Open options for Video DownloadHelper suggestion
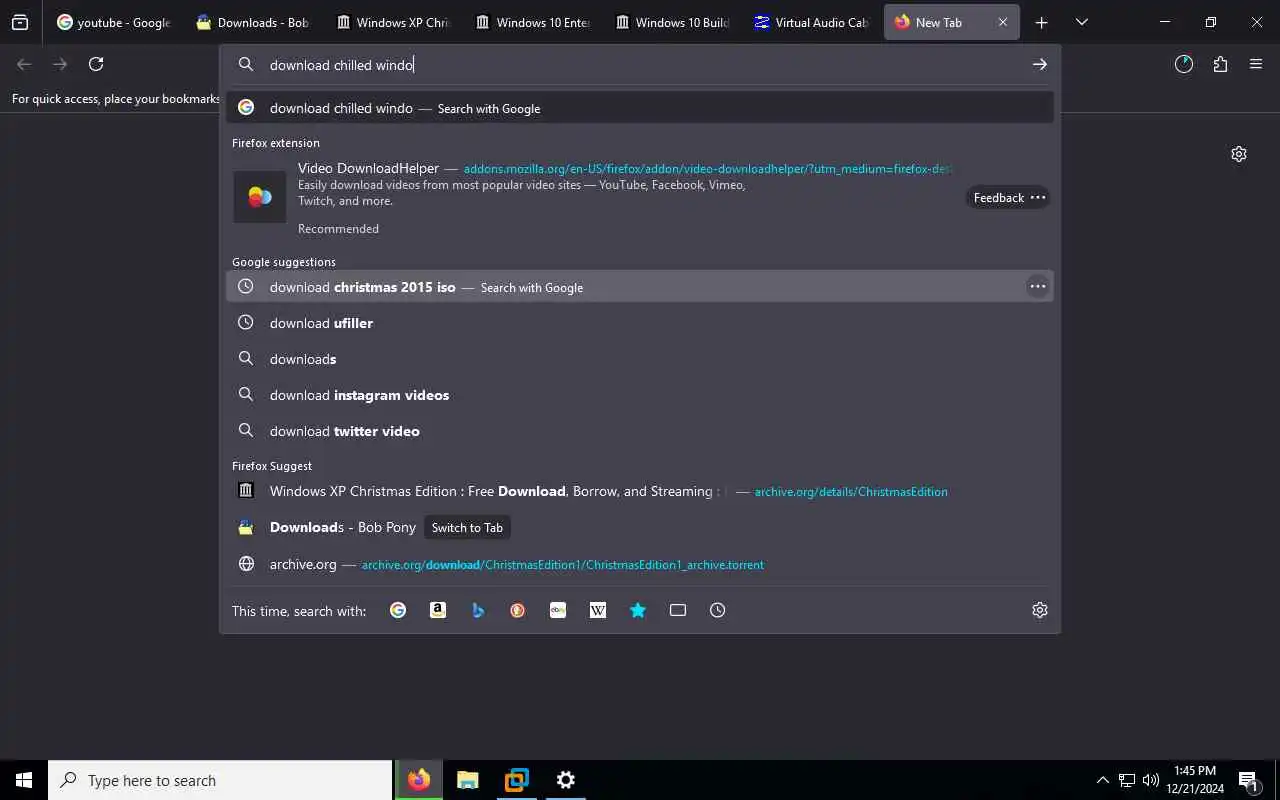 (x=1038, y=197)
